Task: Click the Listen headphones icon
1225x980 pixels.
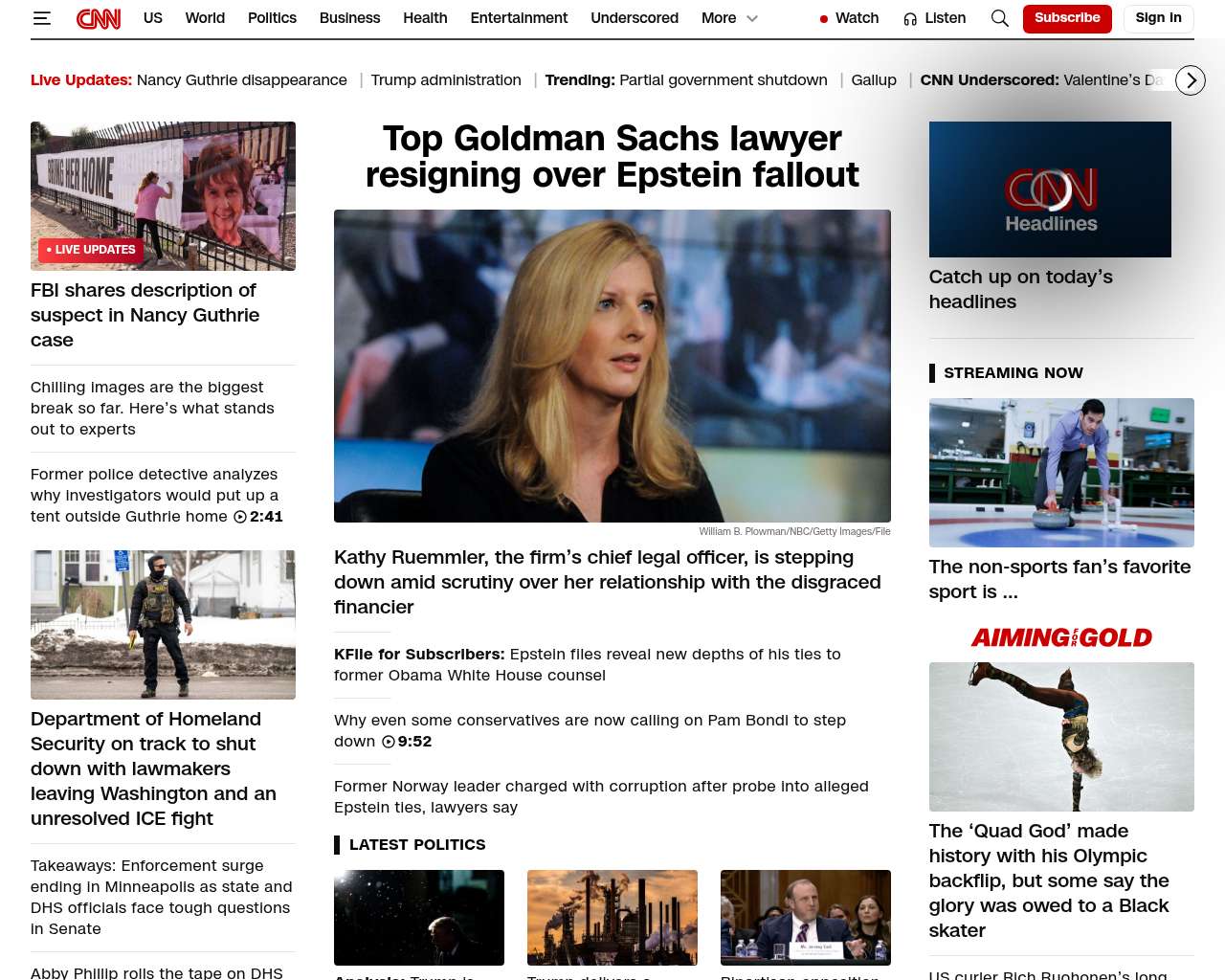Action: pyautogui.click(x=910, y=18)
